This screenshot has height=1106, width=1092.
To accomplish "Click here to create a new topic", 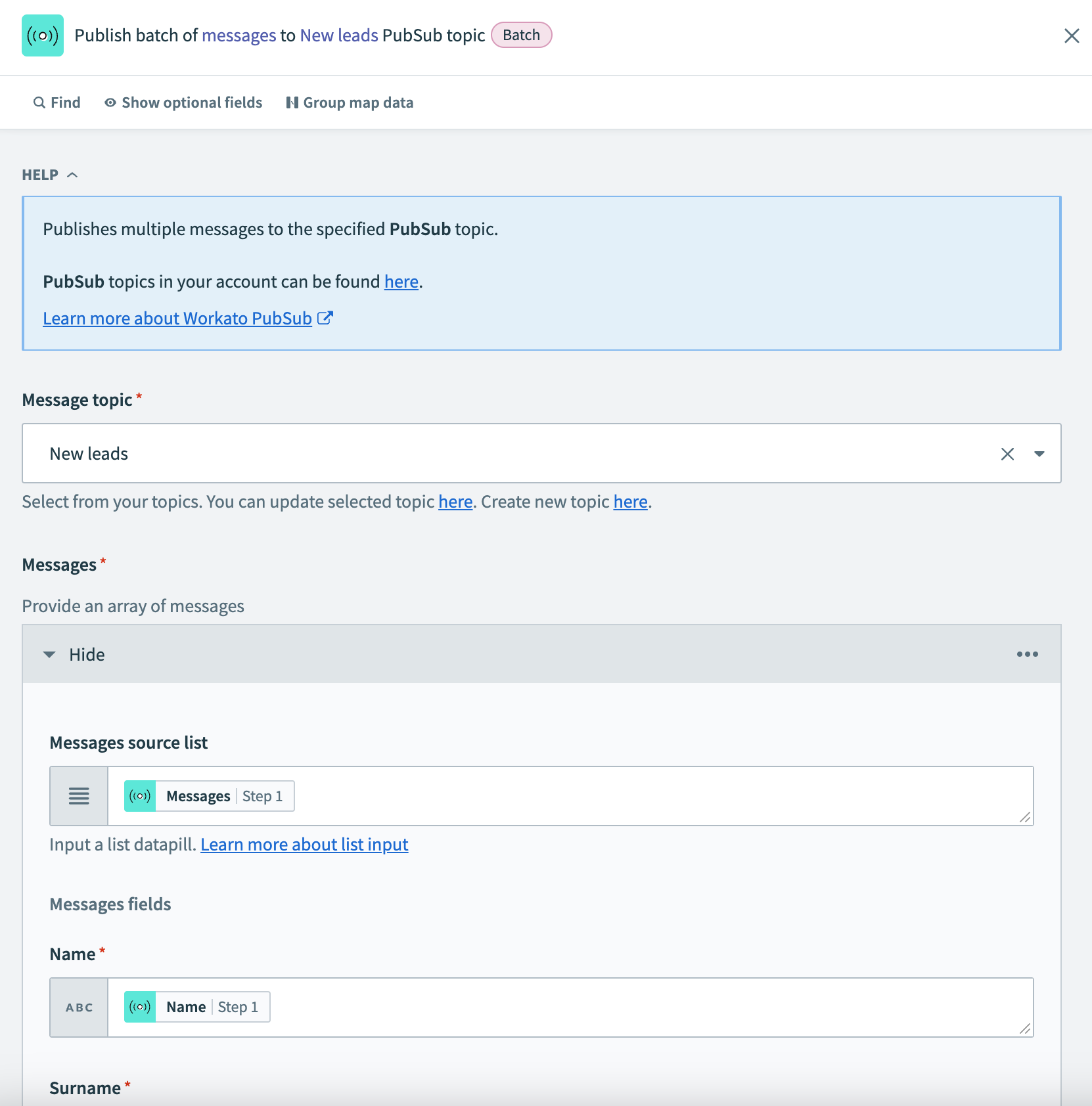I will (x=629, y=501).
